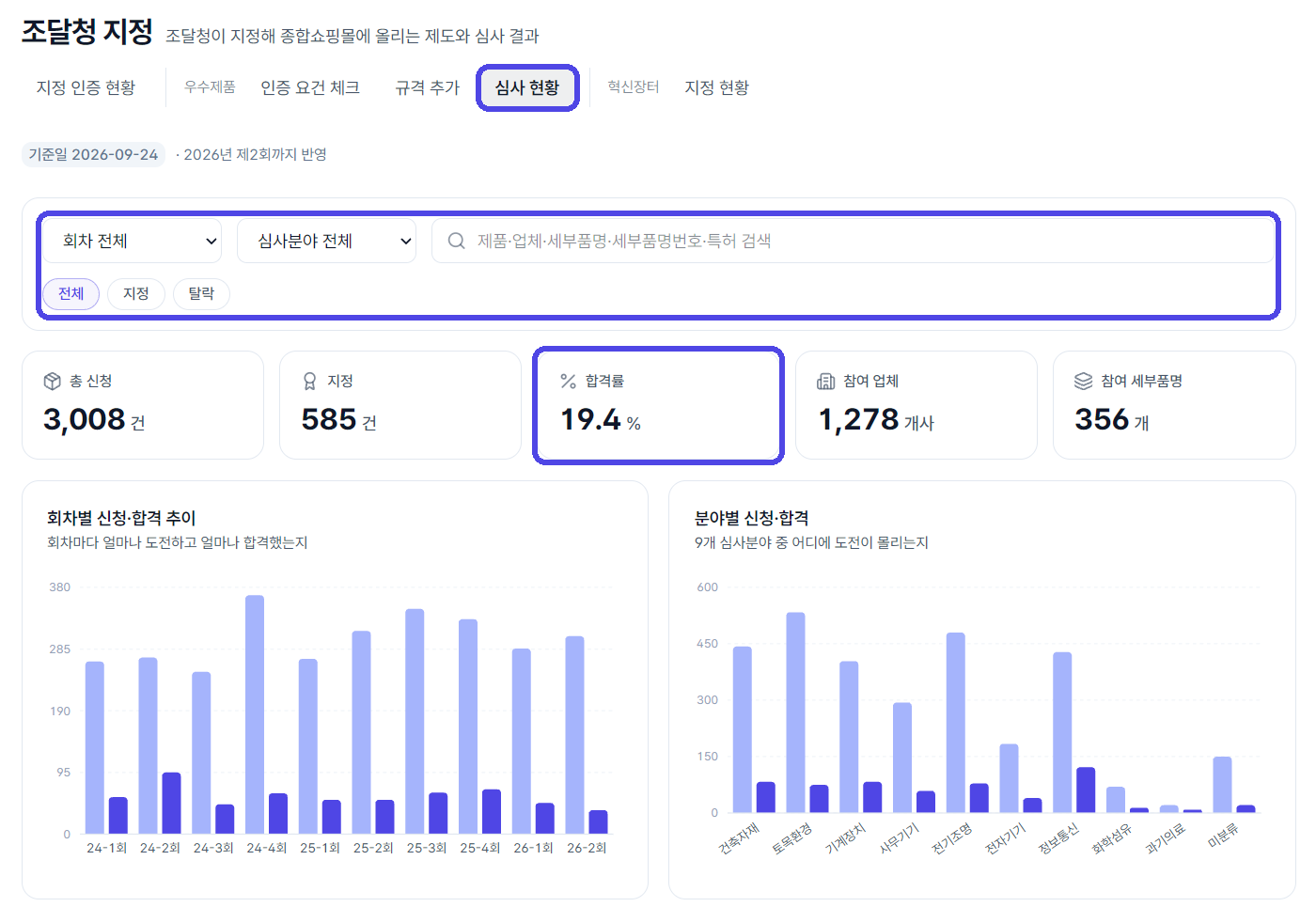This screenshot has height=907, width=1316.
Task: Open the 회차 전체 dropdown
Action: coord(133,241)
